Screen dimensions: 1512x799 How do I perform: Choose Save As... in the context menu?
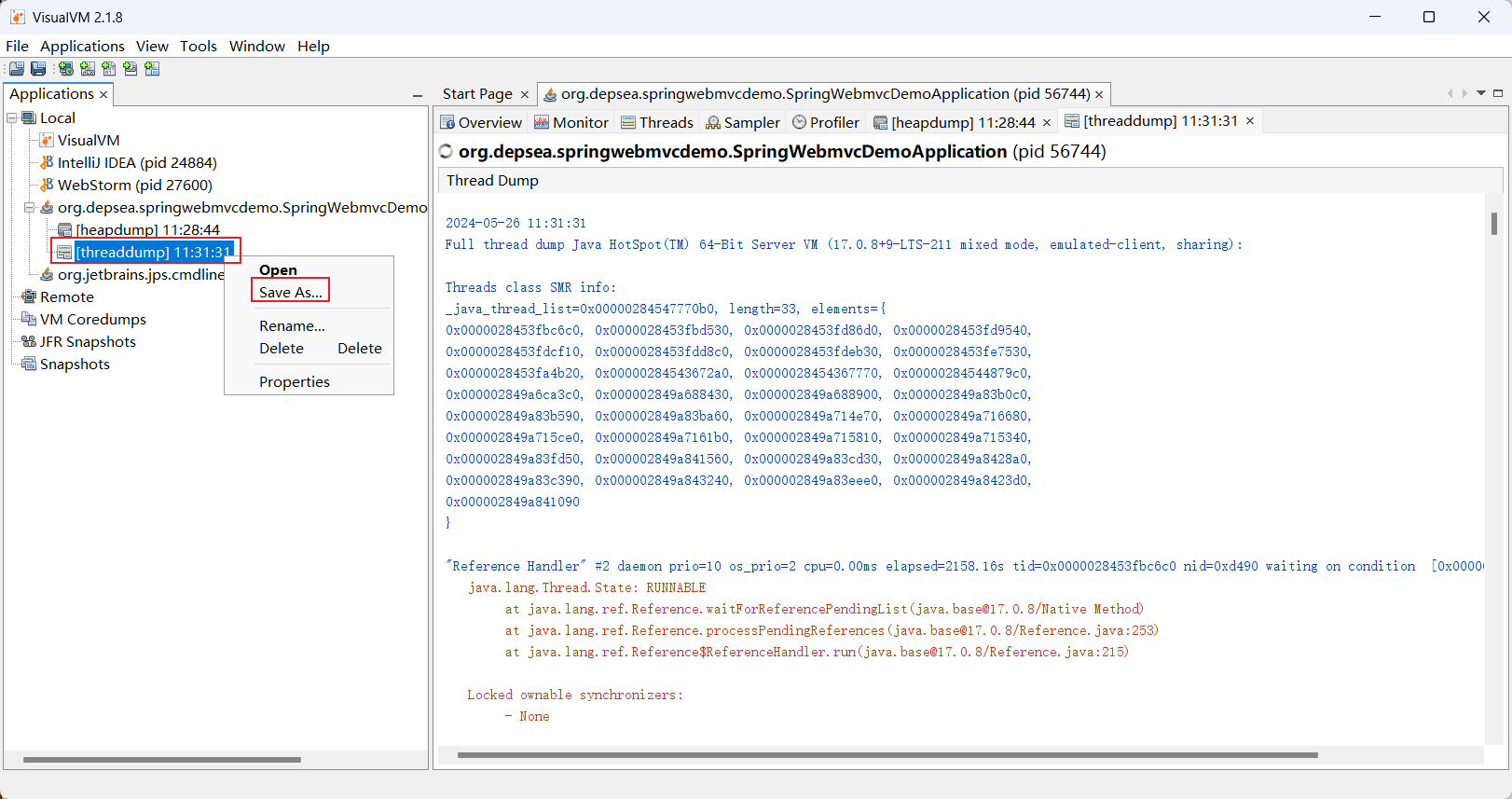pyautogui.click(x=290, y=292)
